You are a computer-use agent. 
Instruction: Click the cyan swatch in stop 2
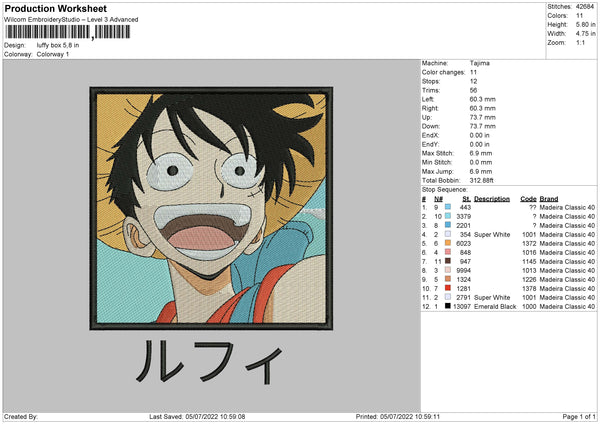(448, 216)
